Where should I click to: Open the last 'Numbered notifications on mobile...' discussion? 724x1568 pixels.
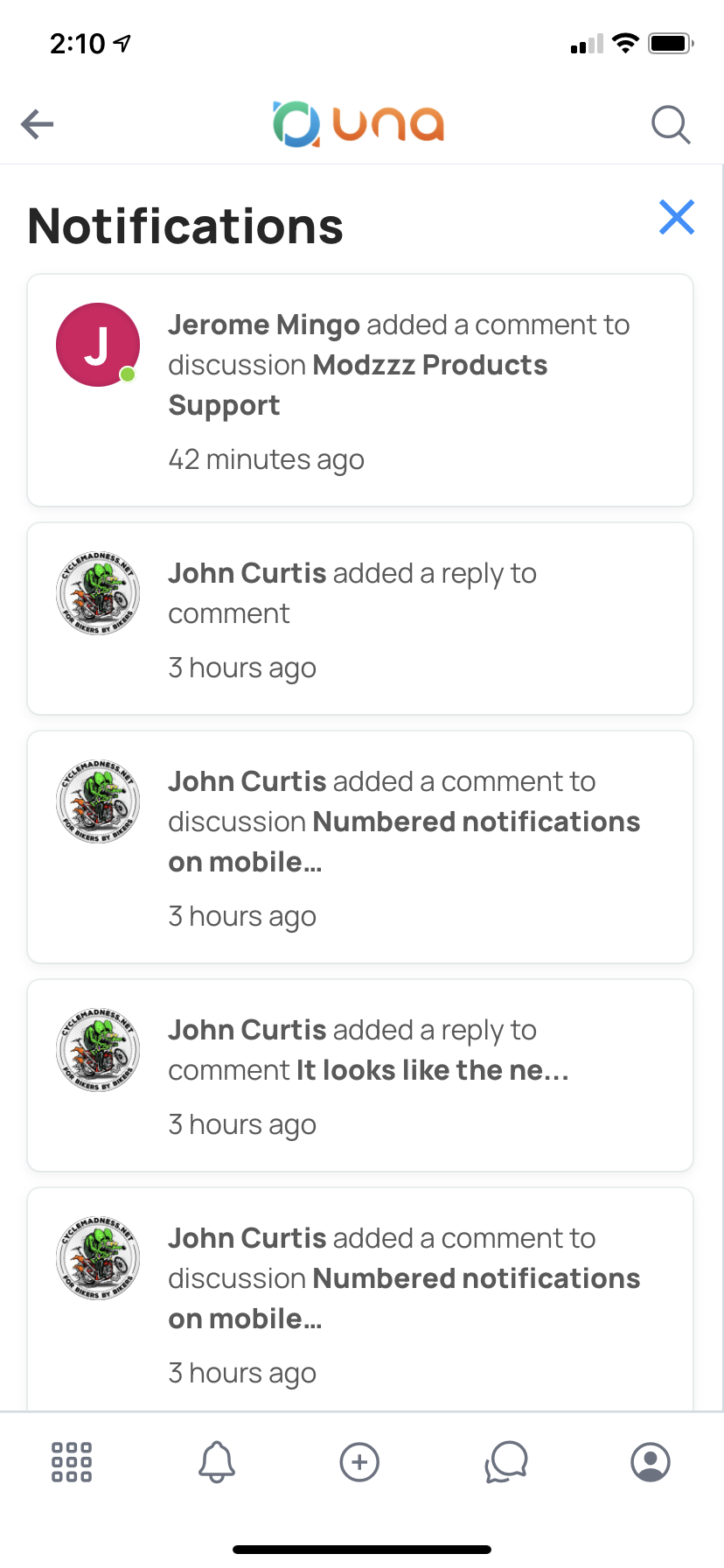click(x=476, y=1279)
